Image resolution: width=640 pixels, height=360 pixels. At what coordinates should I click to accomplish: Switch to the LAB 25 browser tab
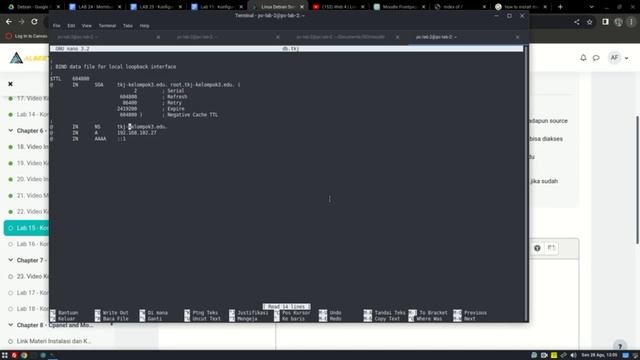157,7
